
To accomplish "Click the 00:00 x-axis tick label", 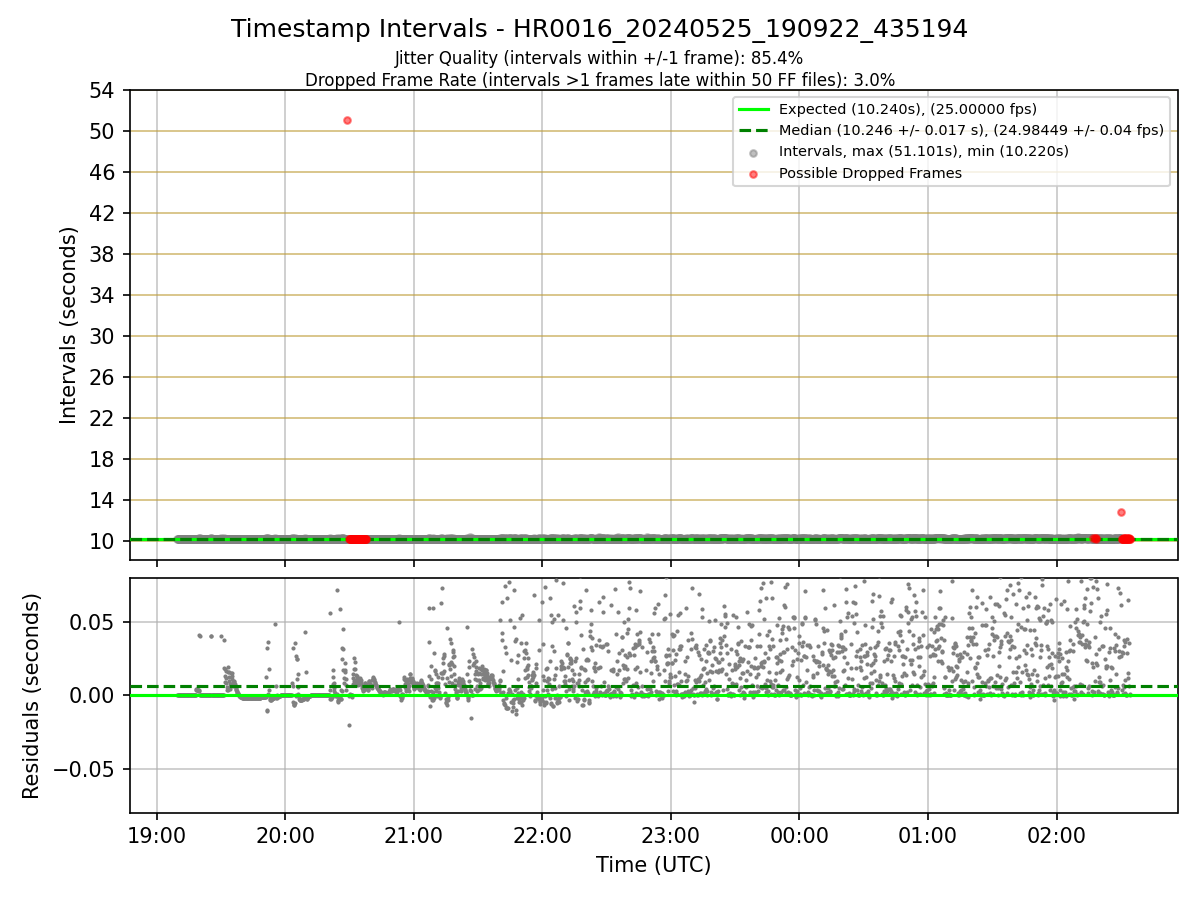I will coord(799,834).
